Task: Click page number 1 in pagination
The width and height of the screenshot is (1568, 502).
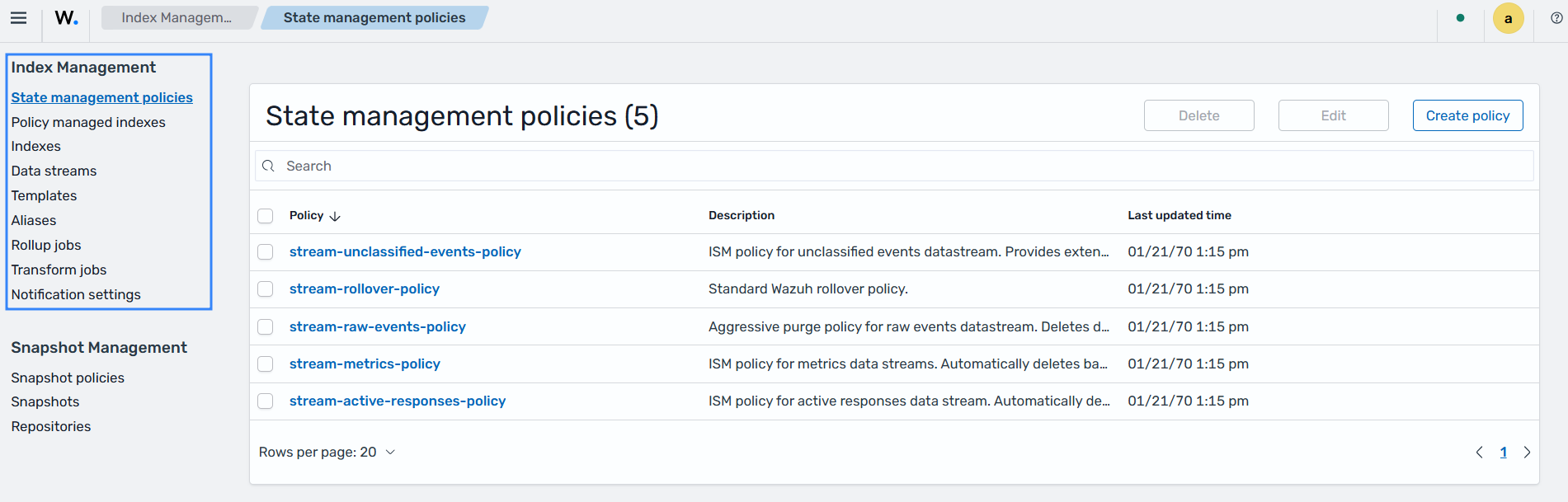Action: click(x=1503, y=452)
